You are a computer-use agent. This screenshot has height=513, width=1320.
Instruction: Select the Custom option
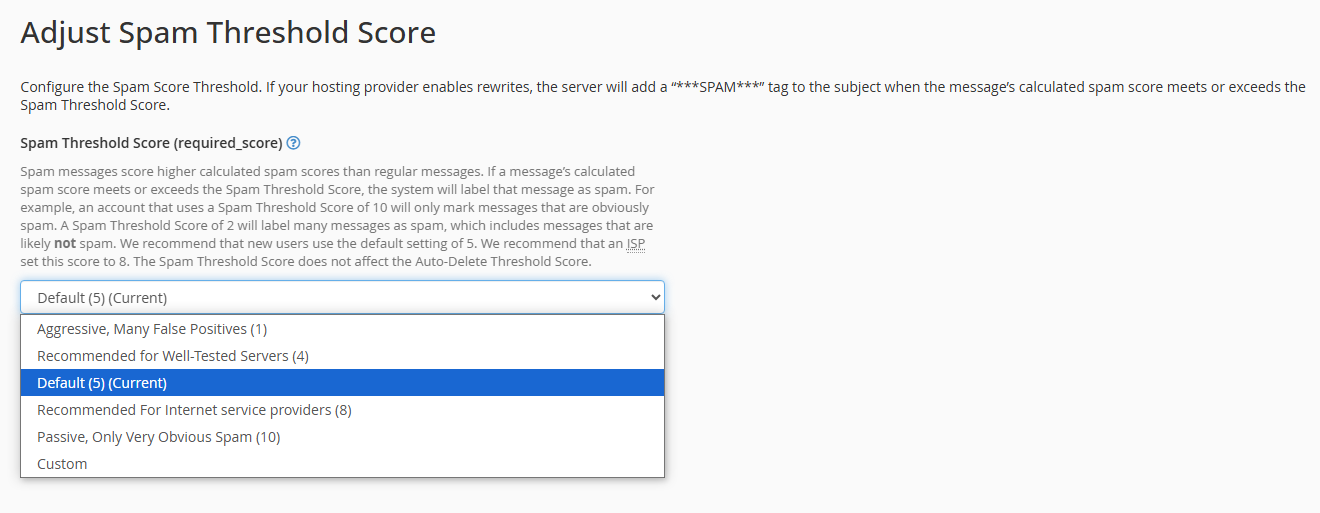click(62, 464)
